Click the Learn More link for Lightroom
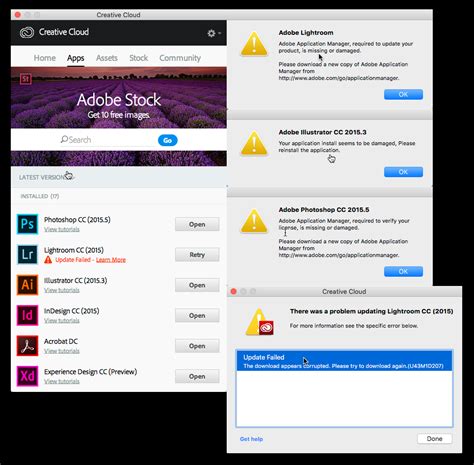Image resolution: width=474 pixels, height=465 pixels. (x=111, y=260)
